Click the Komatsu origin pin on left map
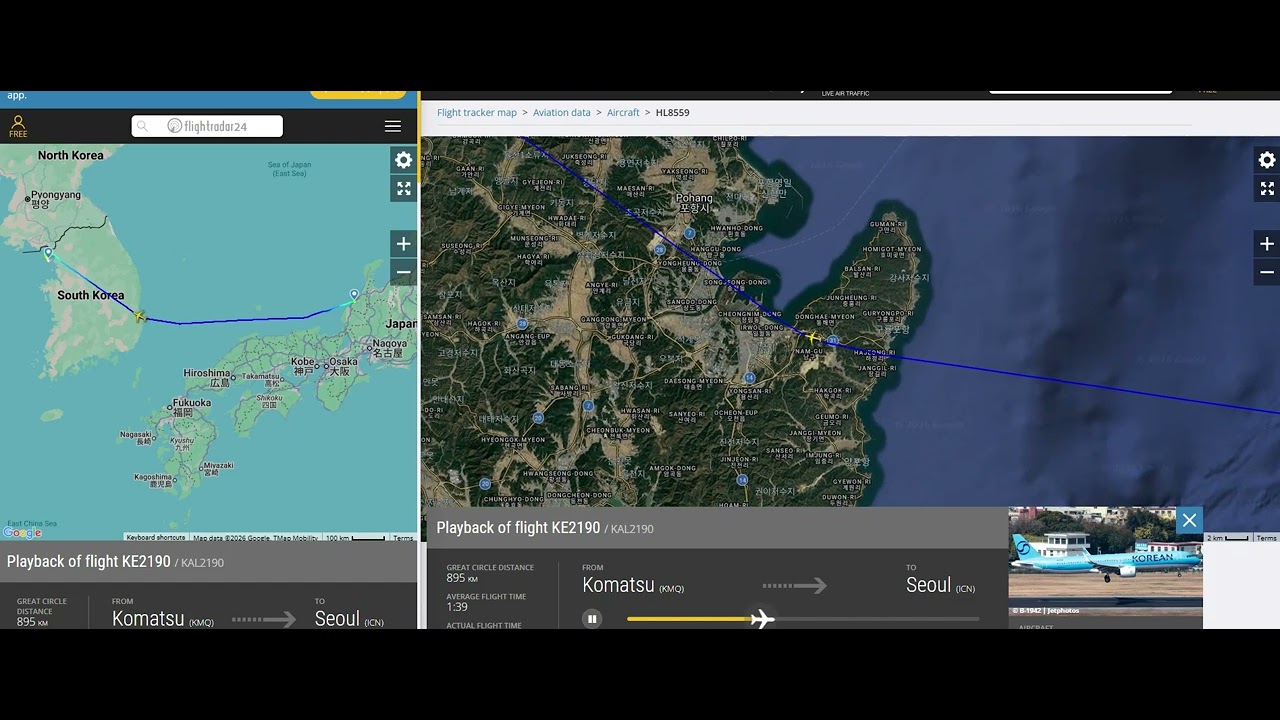Screen dimensions: 1280x720 [x=354, y=295]
